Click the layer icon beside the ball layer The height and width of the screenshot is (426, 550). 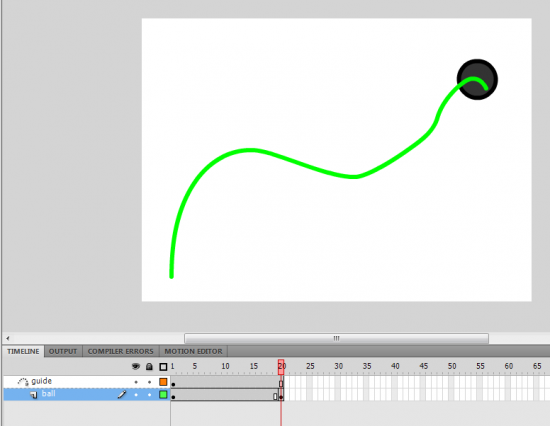[x=34, y=395]
